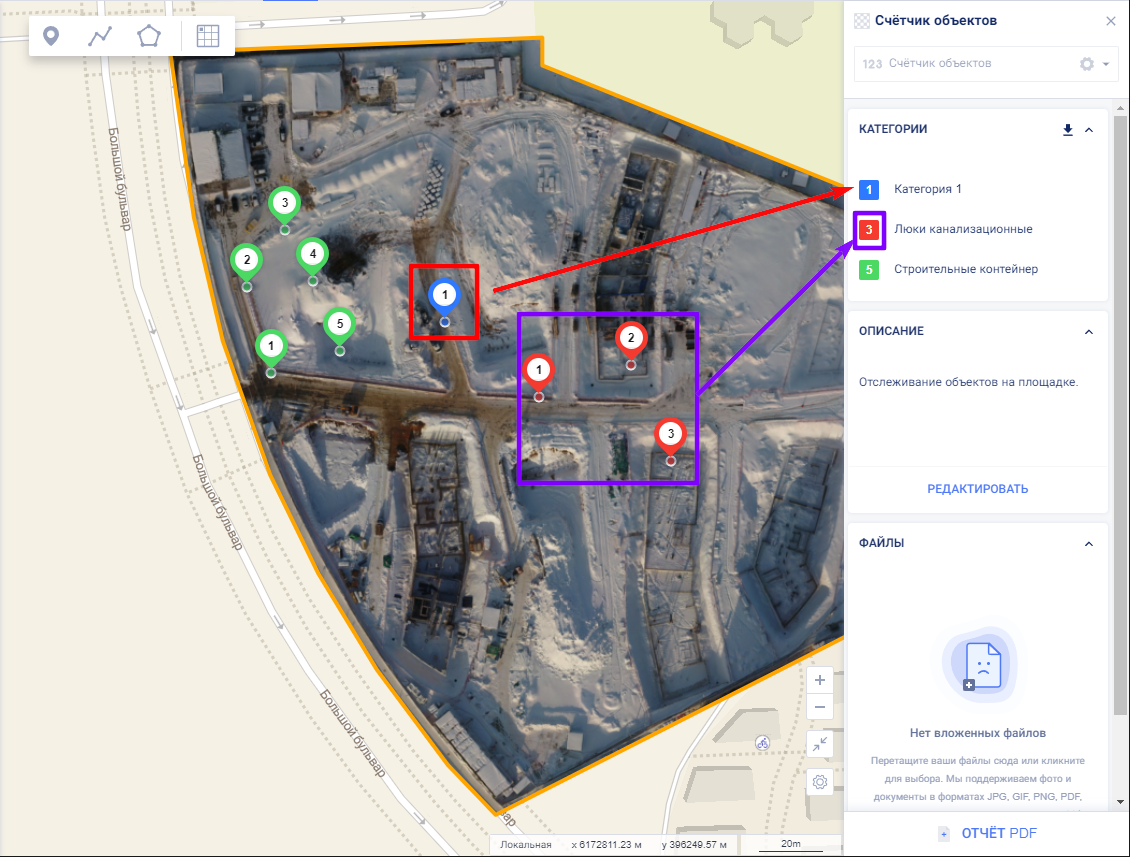The width and height of the screenshot is (1130, 857).
Task: Close the Счётчик объектов panel
Action: point(1110,21)
